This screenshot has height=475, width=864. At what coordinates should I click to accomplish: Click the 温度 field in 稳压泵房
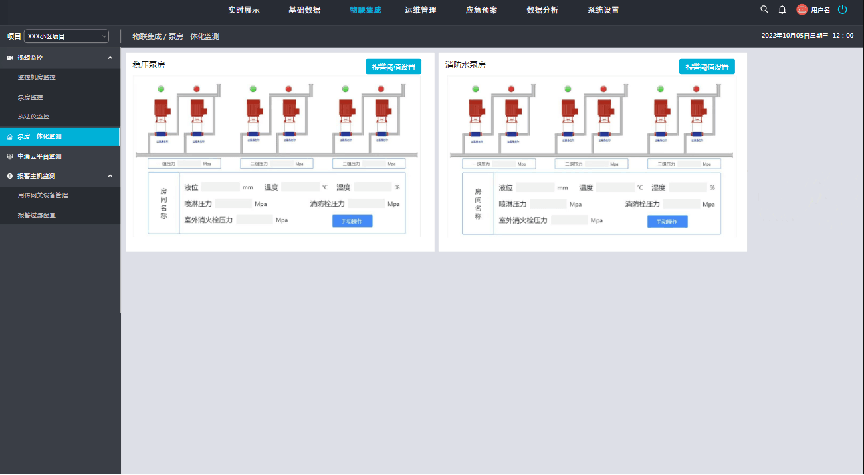tap(300, 187)
